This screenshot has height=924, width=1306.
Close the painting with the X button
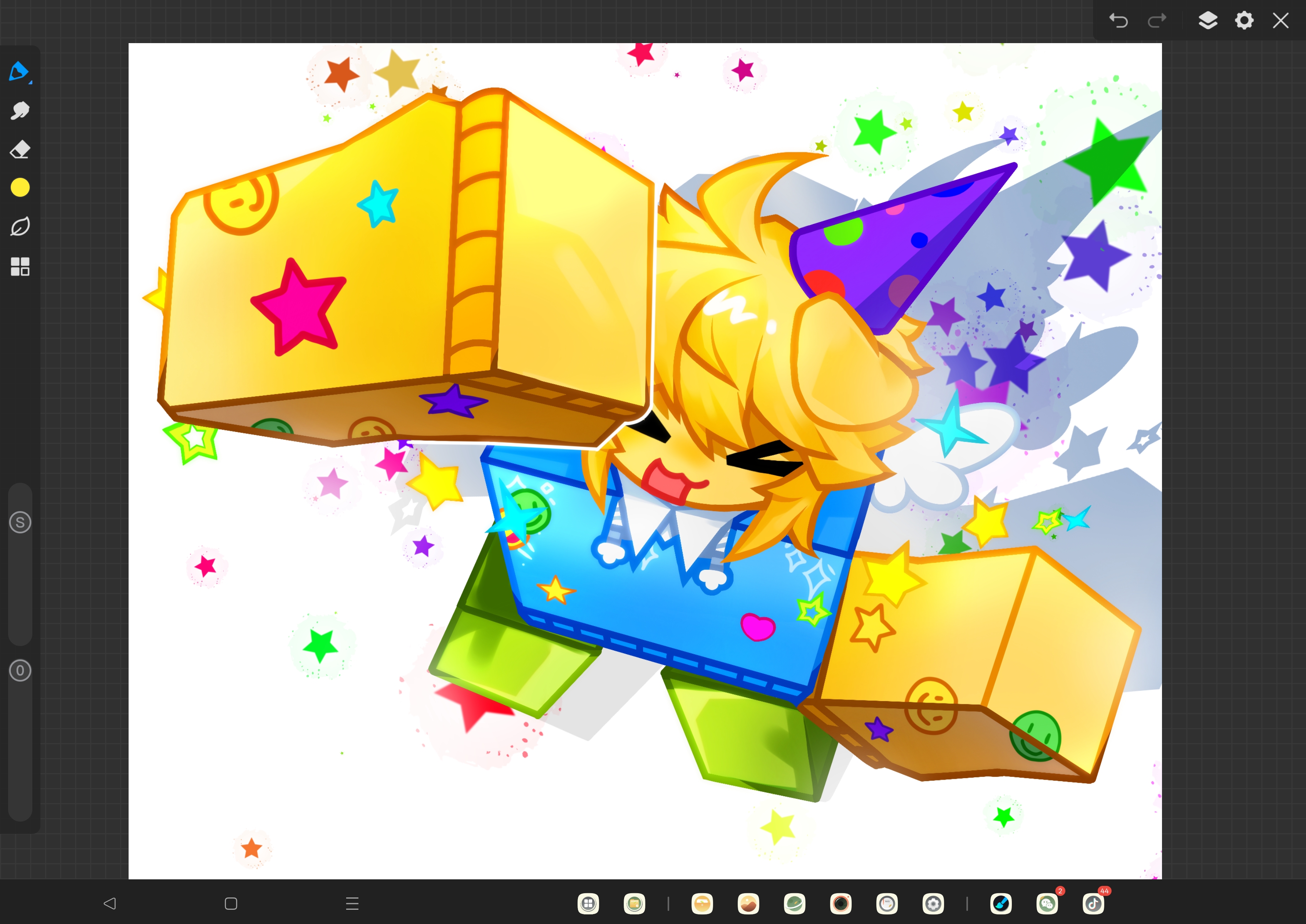1280,20
